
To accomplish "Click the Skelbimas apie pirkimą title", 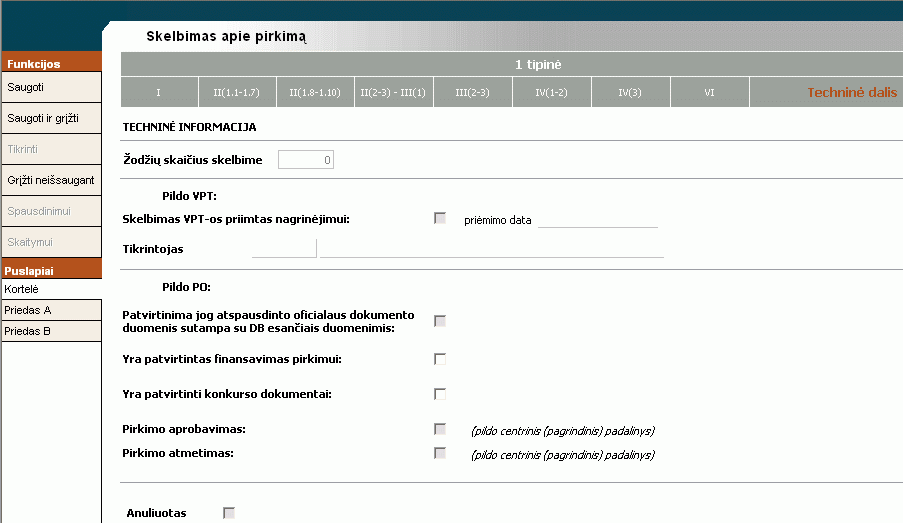I will [226, 36].
